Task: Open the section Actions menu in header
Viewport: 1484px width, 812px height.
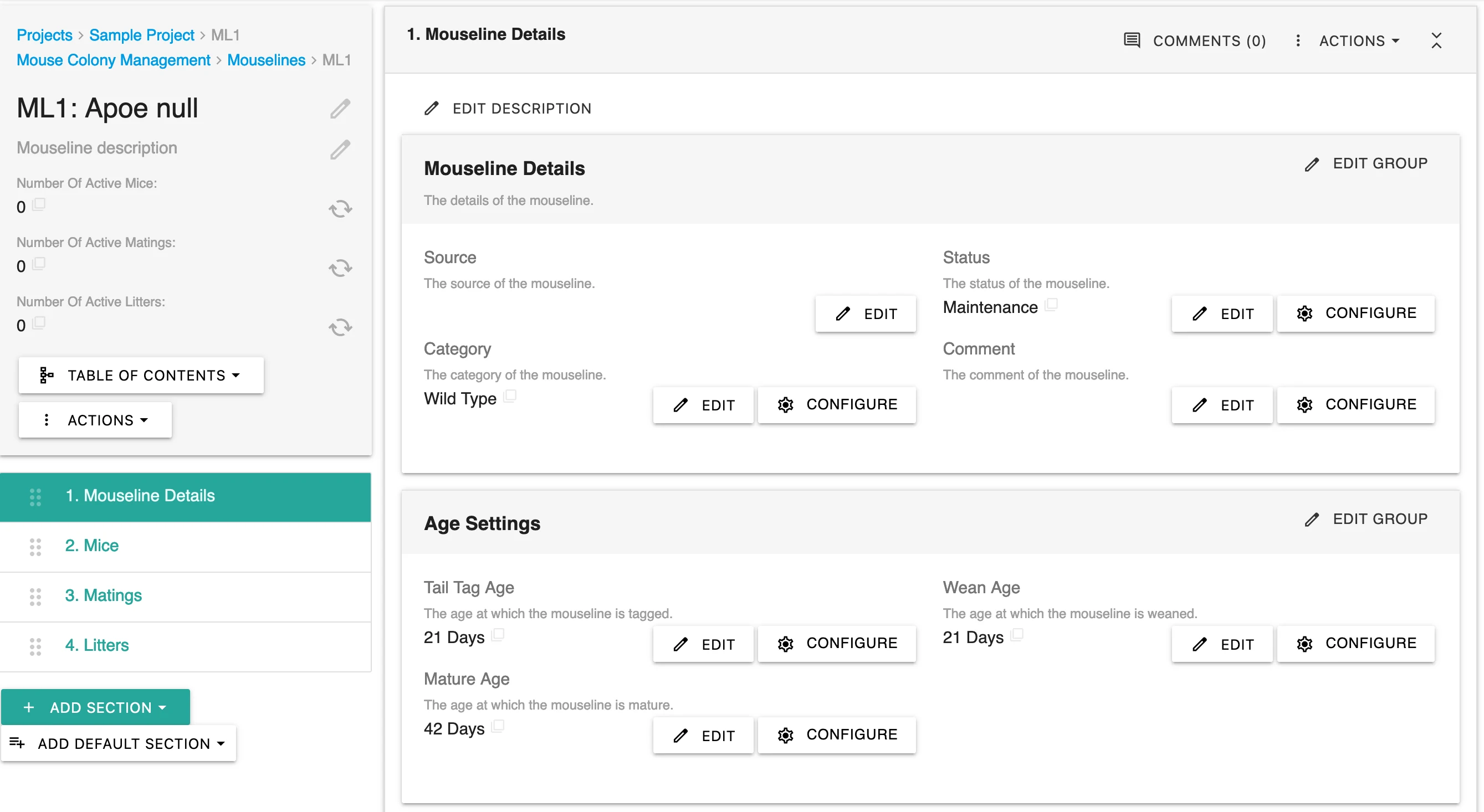Action: (1348, 41)
